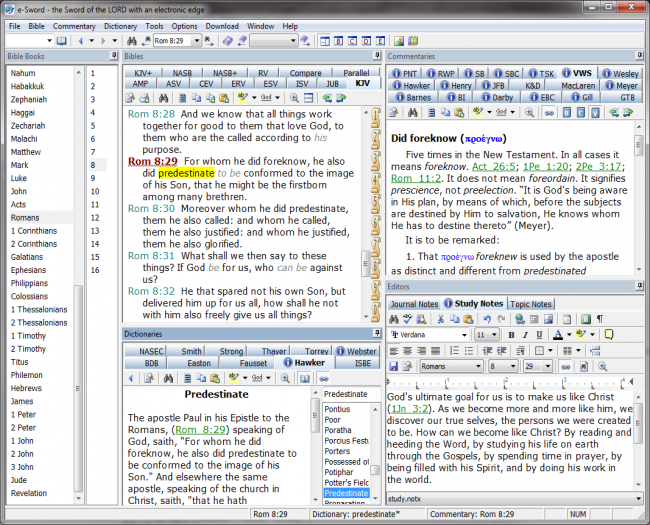Click the binoculars search icon in main toolbar
Viewport: 650px width, 525px height.
coord(132,41)
